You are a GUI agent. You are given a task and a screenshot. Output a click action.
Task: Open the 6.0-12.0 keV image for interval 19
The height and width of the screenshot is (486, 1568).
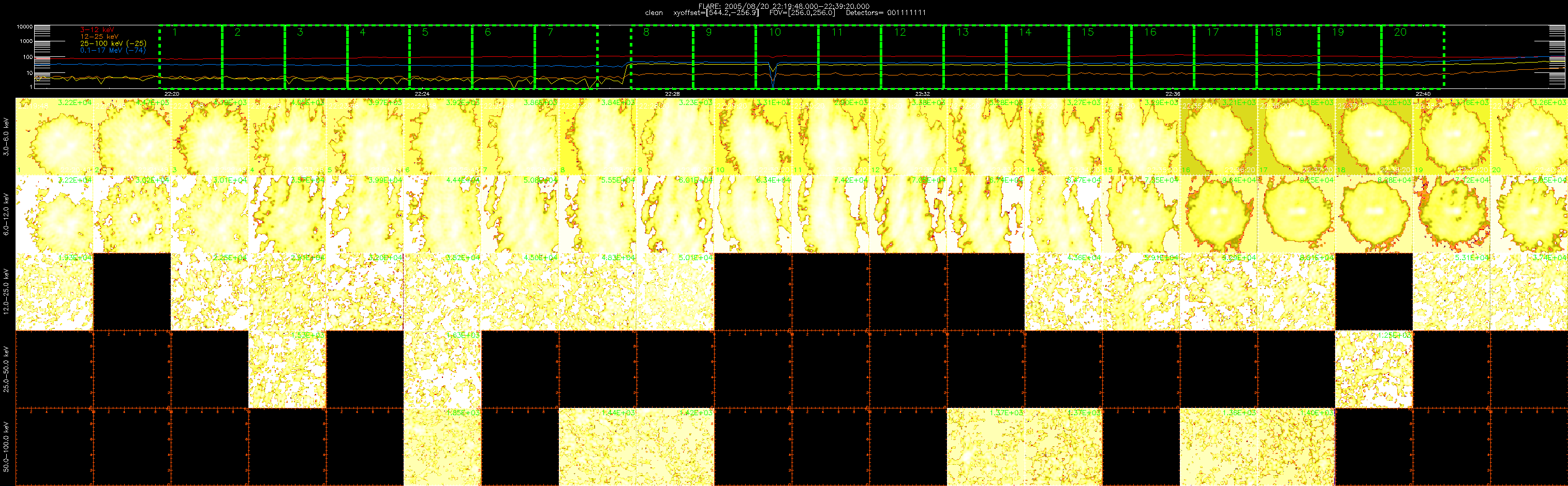click(1452, 214)
